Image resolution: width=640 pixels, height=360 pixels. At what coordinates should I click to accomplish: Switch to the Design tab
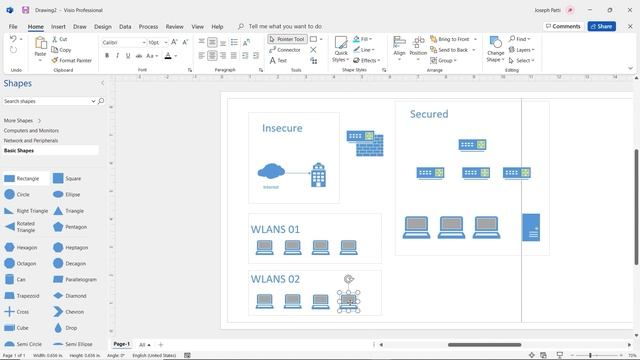point(102,27)
